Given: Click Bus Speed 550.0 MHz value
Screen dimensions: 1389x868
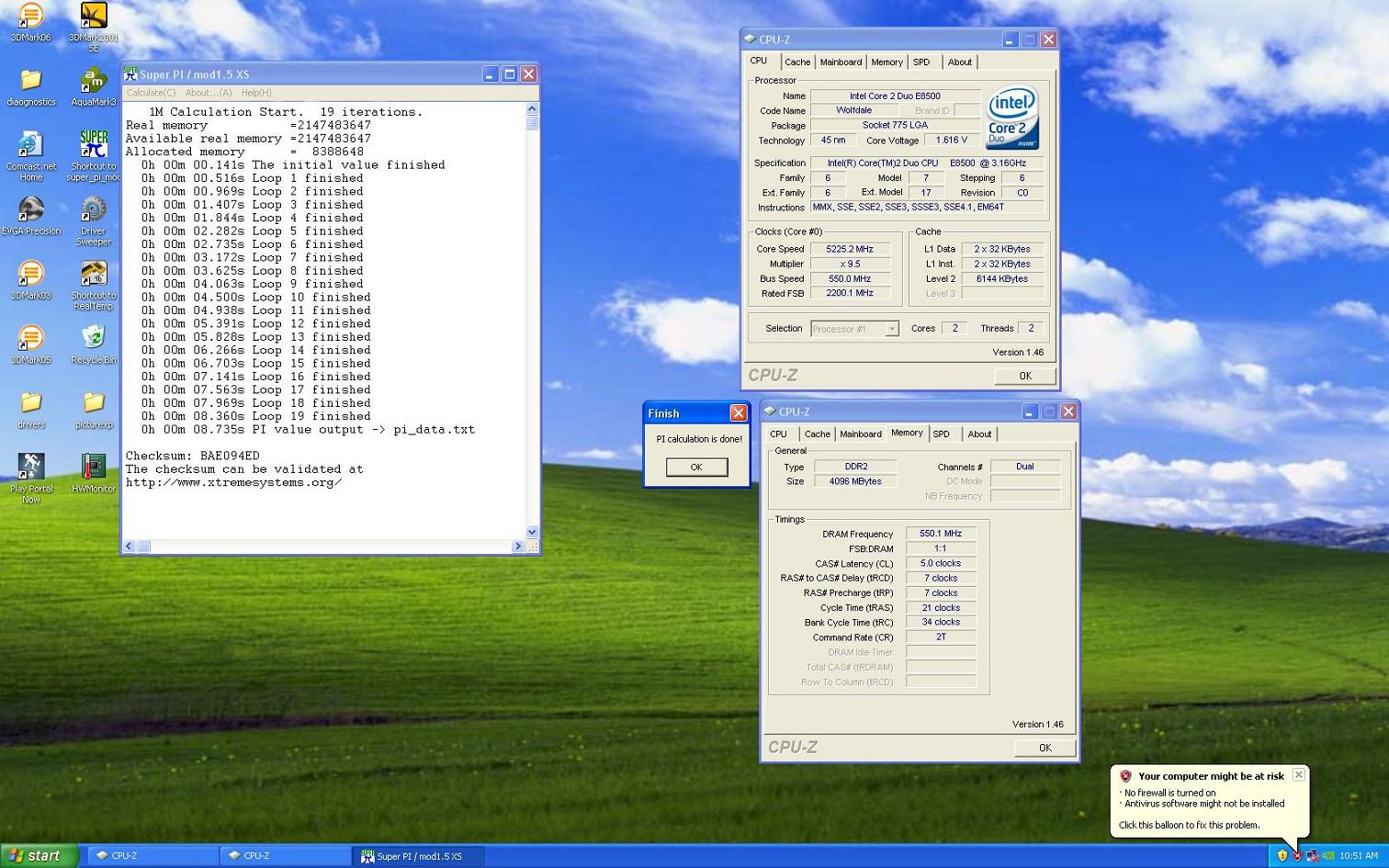Looking at the screenshot, I should [850, 279].
